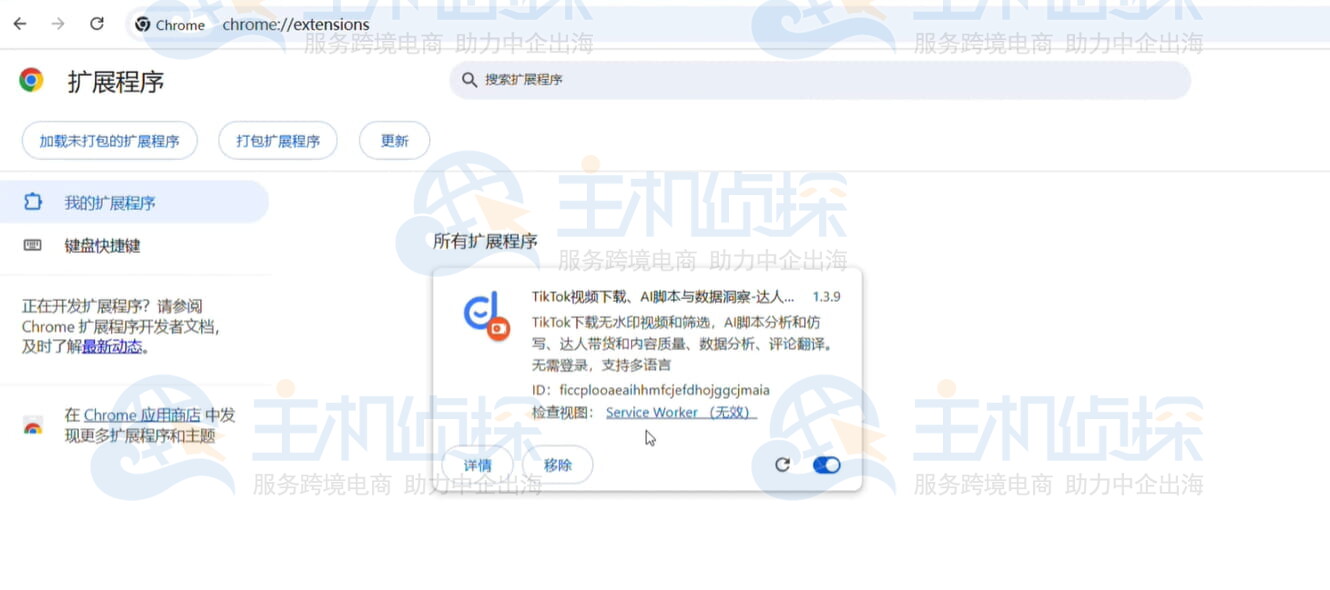Click the 移除 button on extension card

pyautogui.click(x=558, y=465)
